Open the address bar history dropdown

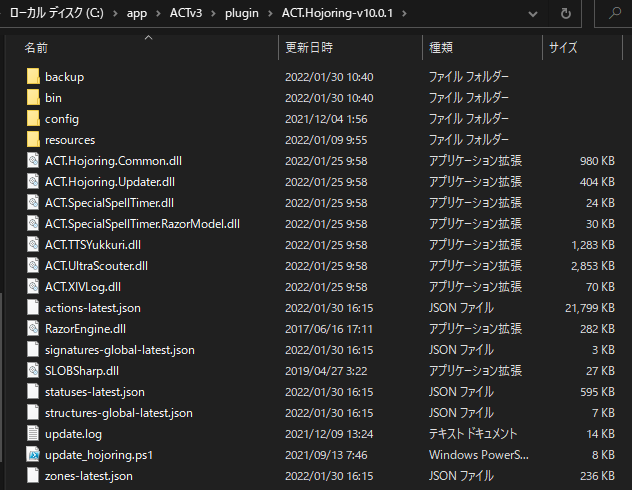[x=533, y=14]
